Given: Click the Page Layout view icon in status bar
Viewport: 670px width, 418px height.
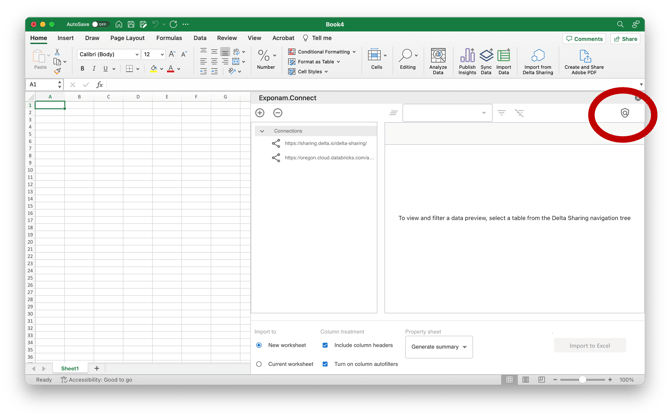Looking at the screenshot, I should tap(526, 380).
